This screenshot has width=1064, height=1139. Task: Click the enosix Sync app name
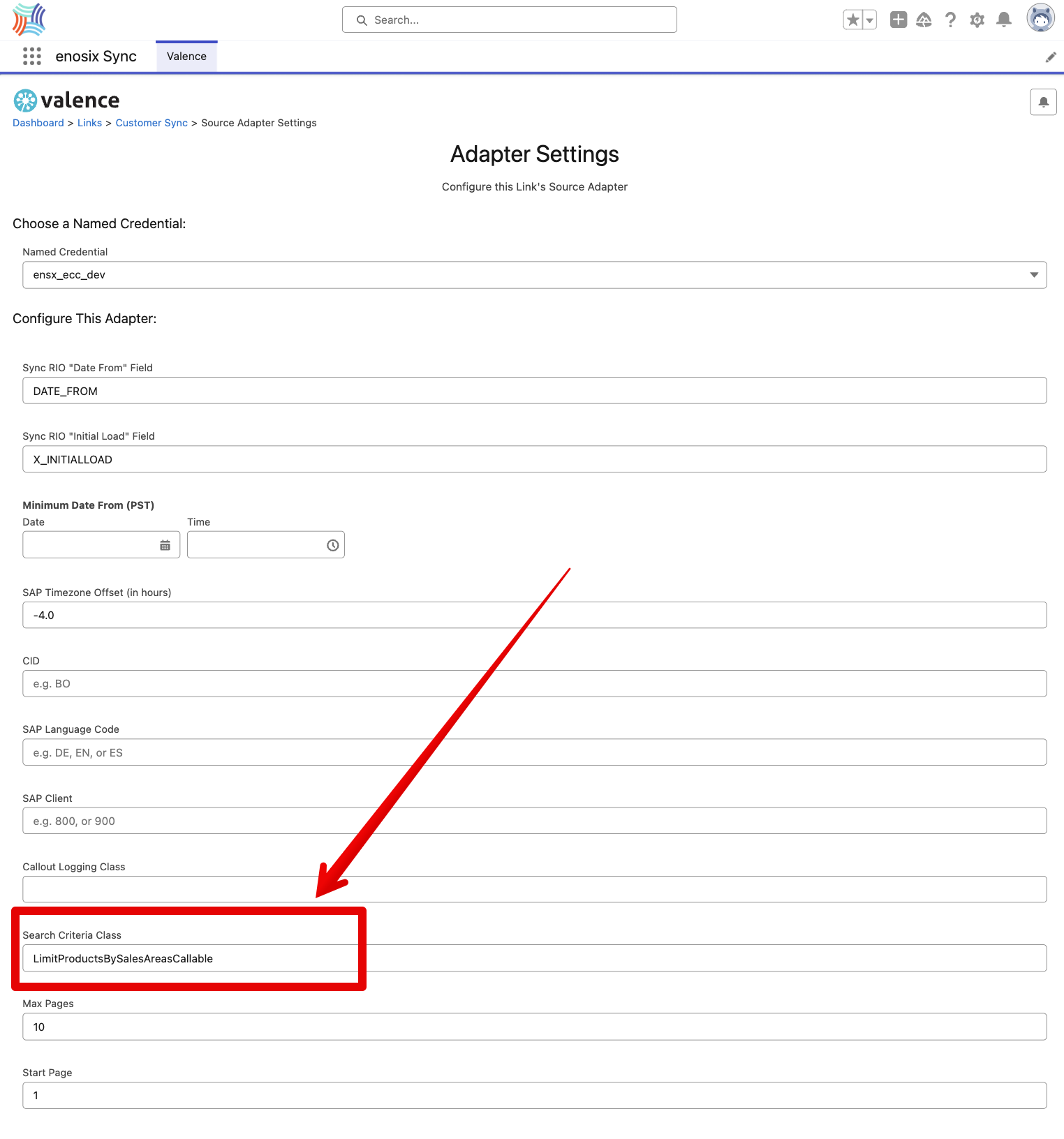pyautogui.click(x=96, y=57)
